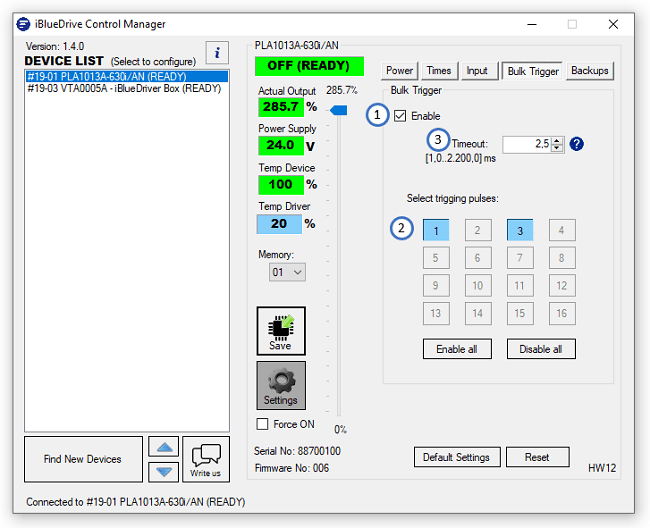Minimize the iBlueDrive Control Manager window
Screen dimensions: 650x528
coord(532,24)
